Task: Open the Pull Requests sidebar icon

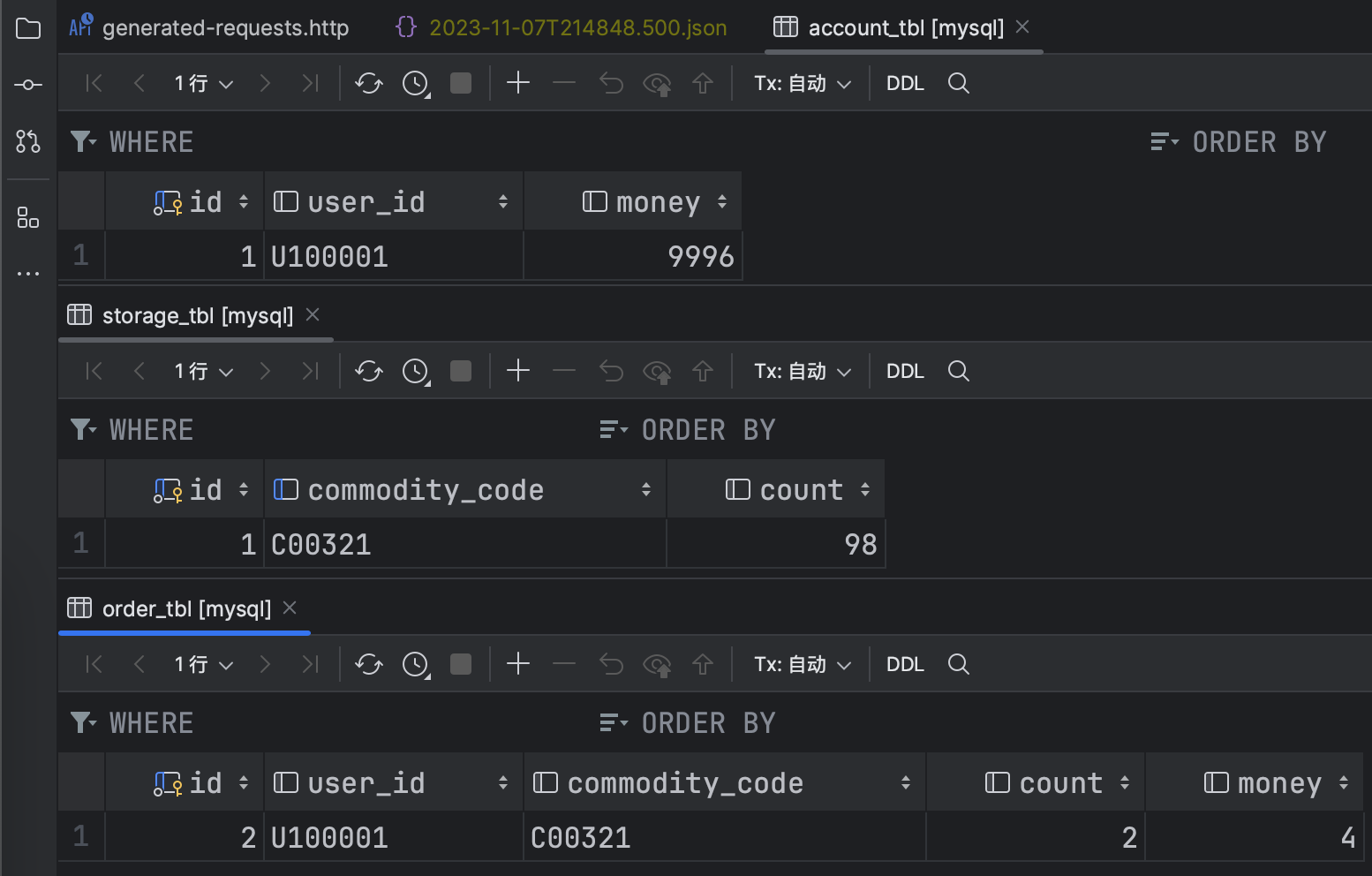Action: [28, 141]
